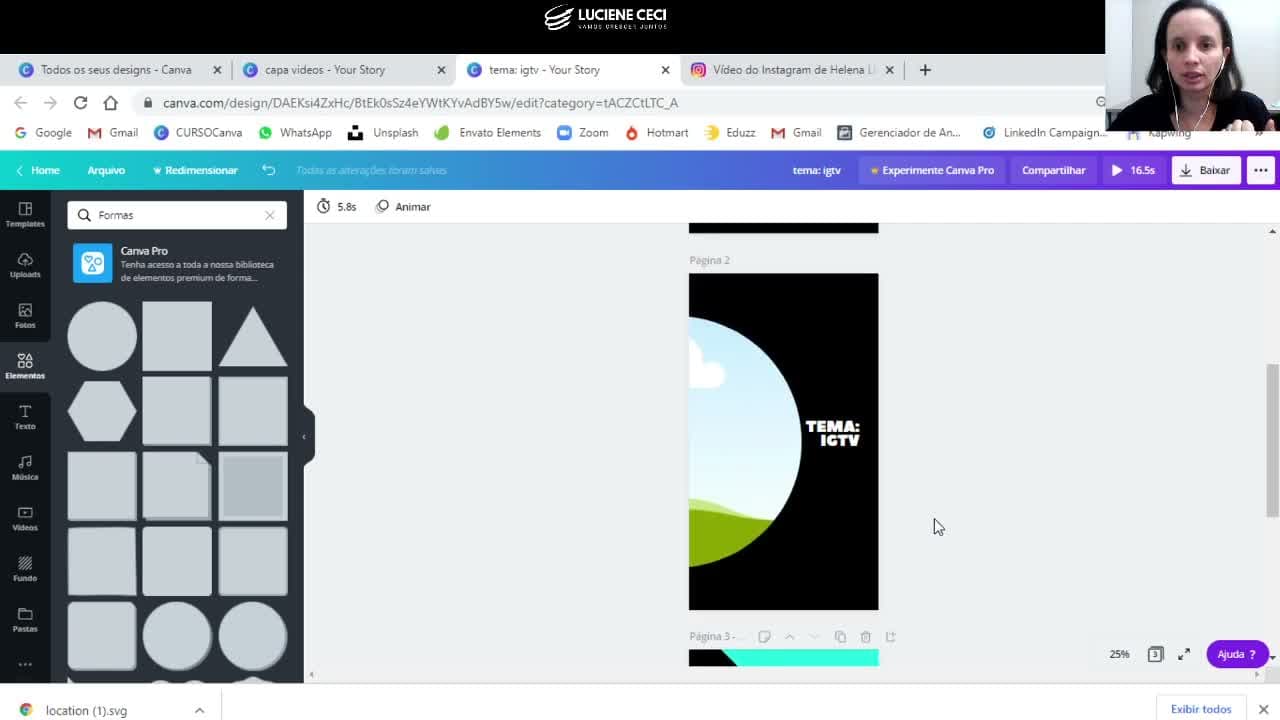
Task: Open the Uploads panel
Action: click(x=25, y=265)
